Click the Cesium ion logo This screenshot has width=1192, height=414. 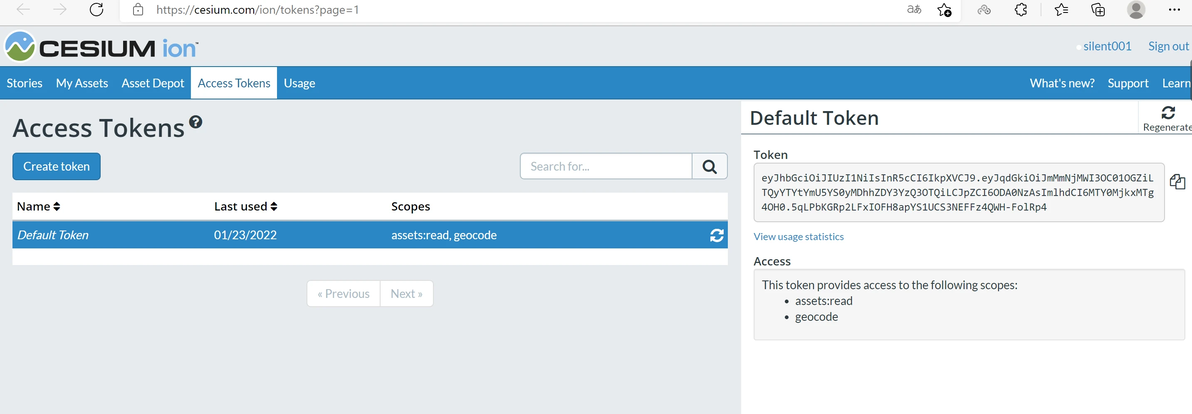pyautogui.click(x=102, y=47)
